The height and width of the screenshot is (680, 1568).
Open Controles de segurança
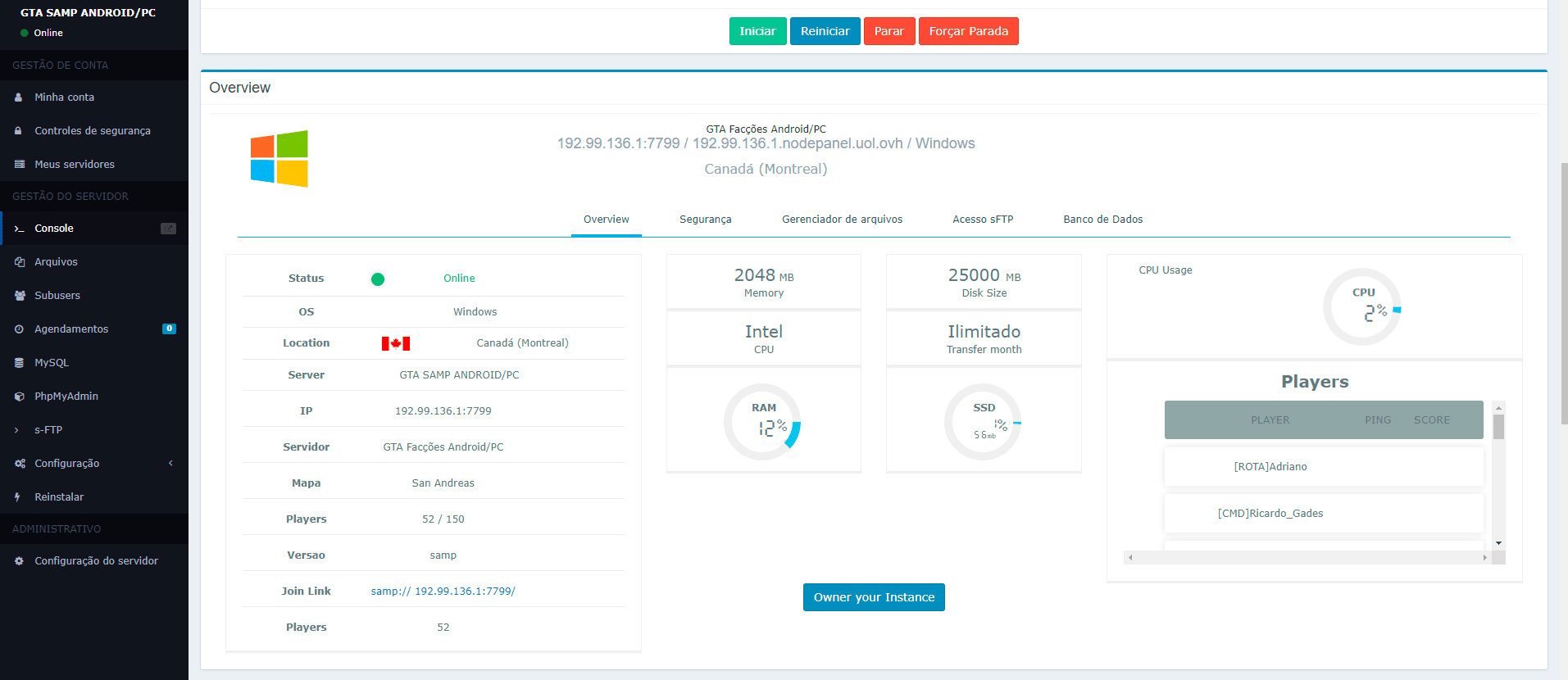[x=94, y=131]
